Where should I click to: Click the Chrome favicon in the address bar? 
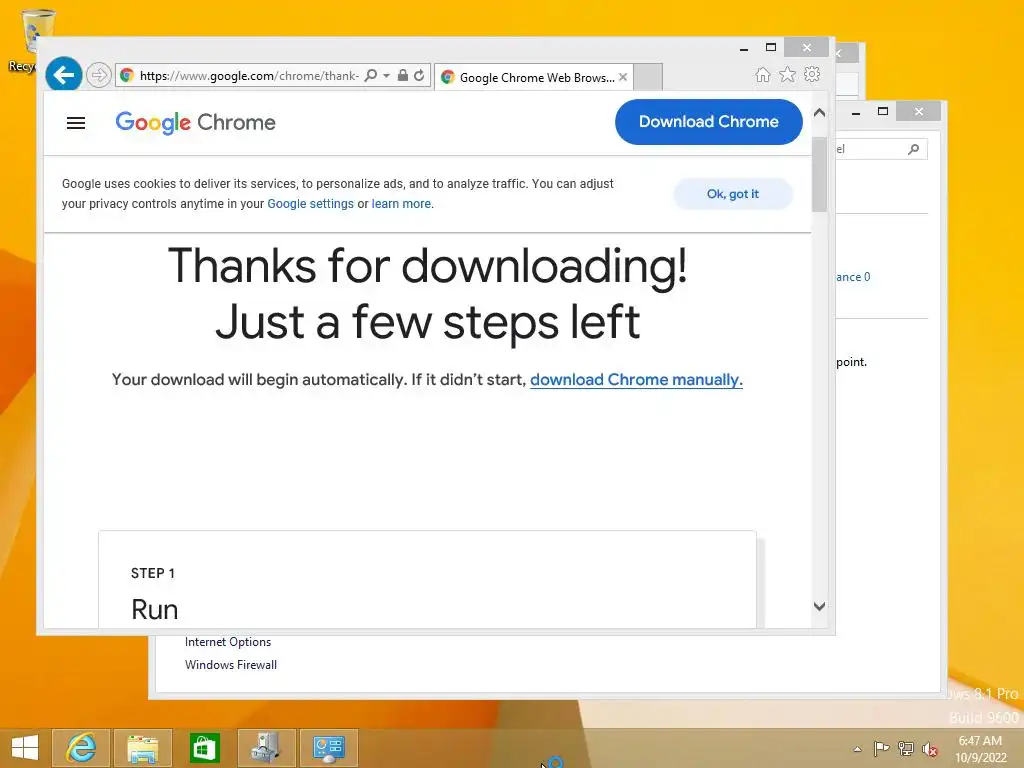pyautogui.click(x=127, y=75)
